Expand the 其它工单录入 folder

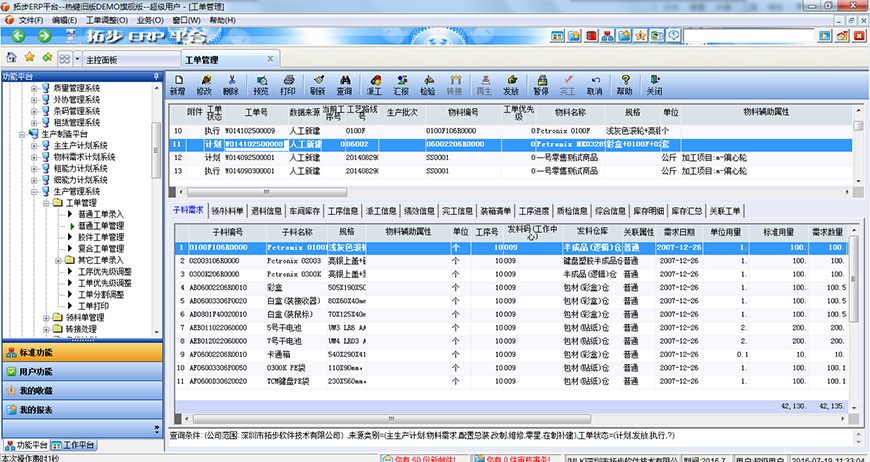(58, 260)
